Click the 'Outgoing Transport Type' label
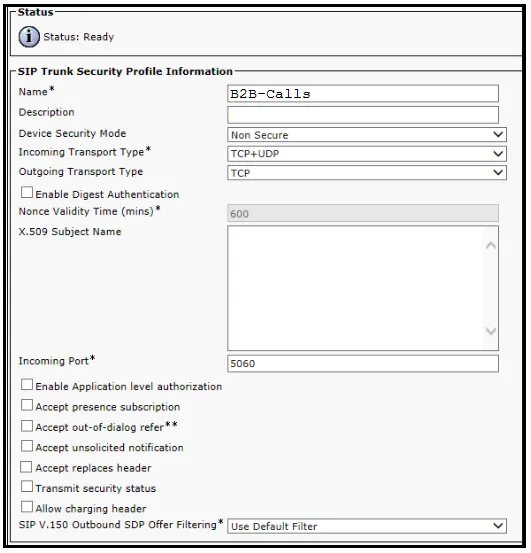This screenshot has width=531, height=553. (x=81, y=172)
